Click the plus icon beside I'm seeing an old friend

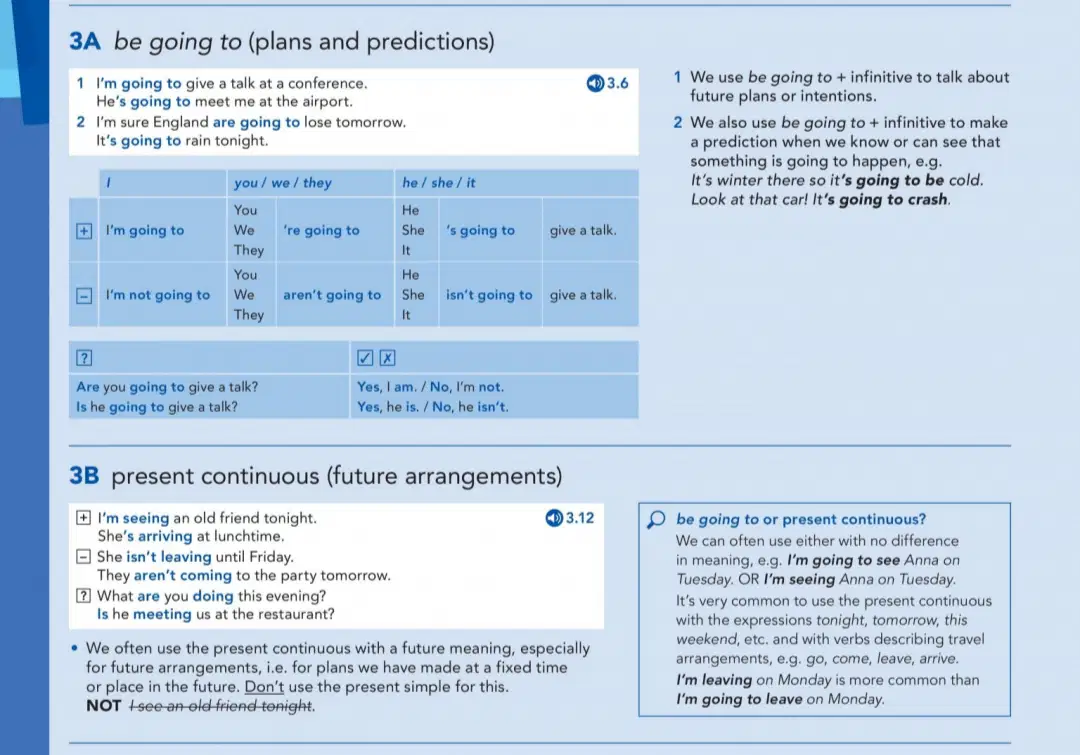pos(83,517)
